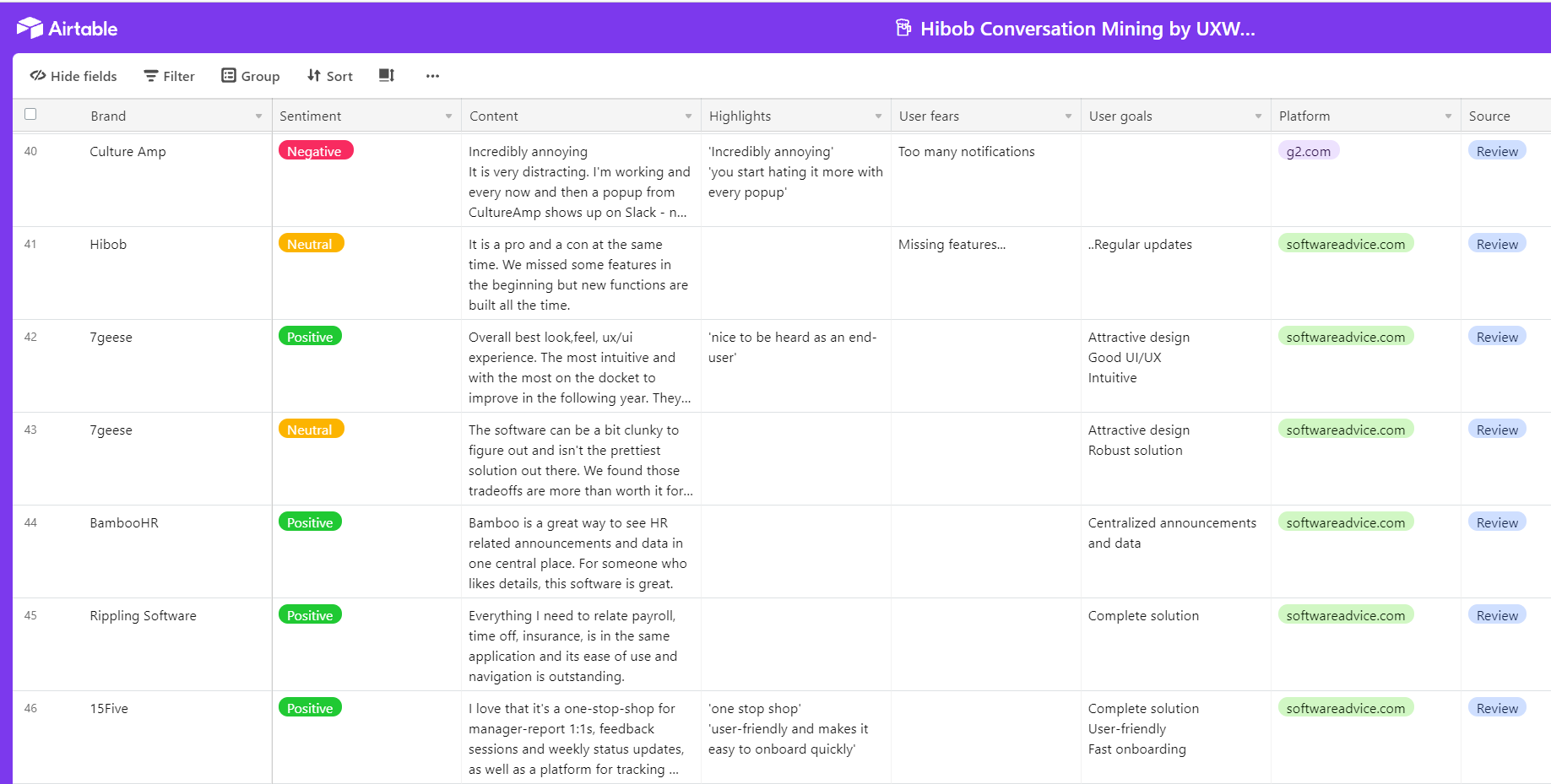The height and width of the screenshot is (784, 1551).
Task: Select the BambooHR brand cell
Action: pos(176,551)
